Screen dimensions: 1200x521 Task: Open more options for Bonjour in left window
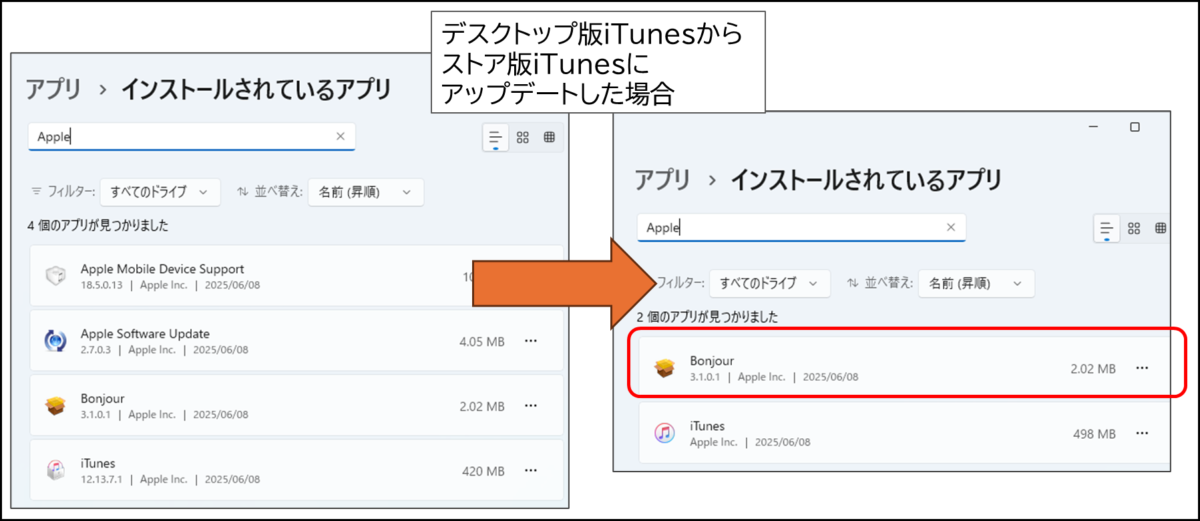[531, 406]
